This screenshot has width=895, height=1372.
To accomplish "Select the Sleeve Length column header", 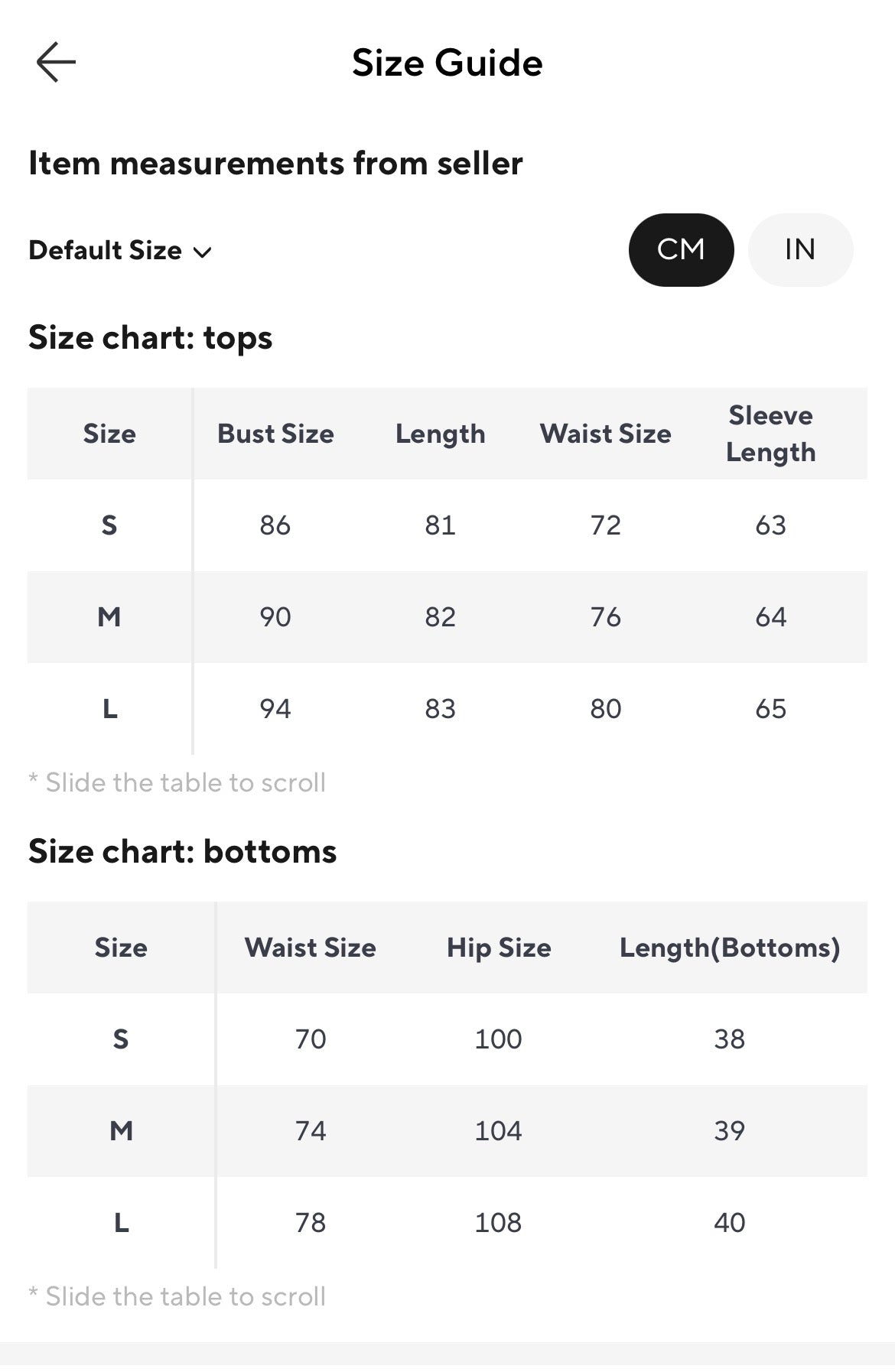I will click(x=770, y=434).
